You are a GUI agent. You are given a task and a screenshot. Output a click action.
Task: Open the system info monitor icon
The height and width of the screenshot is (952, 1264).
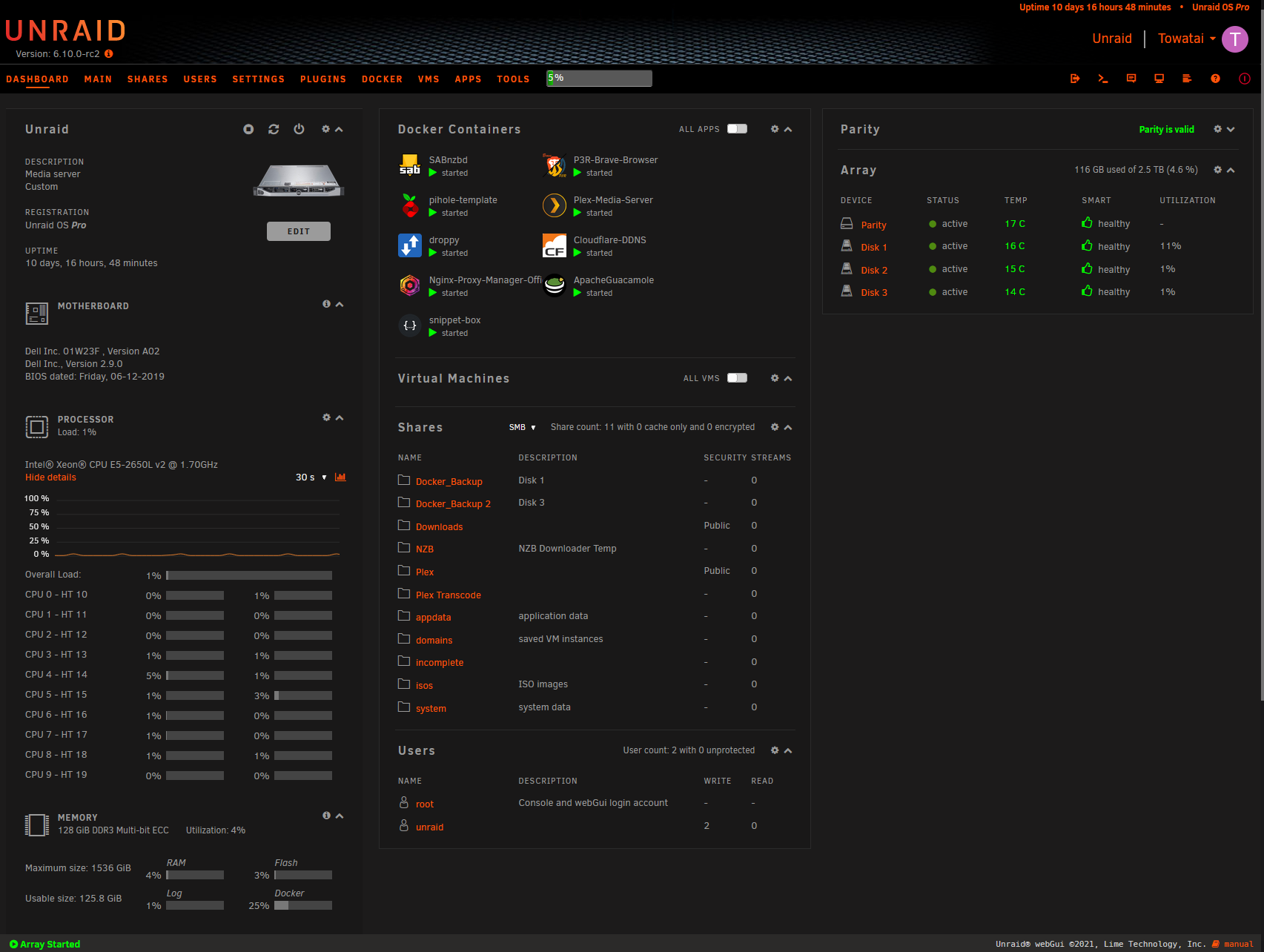click(1159, 79)
